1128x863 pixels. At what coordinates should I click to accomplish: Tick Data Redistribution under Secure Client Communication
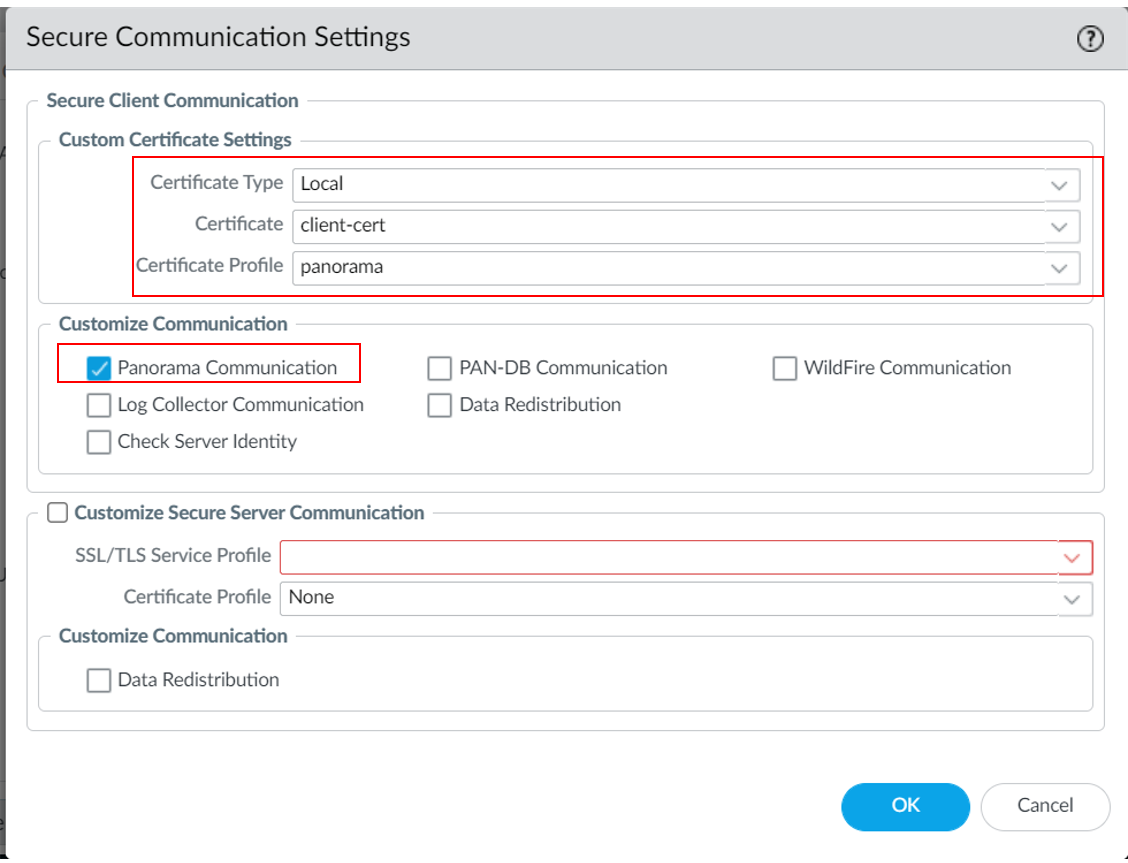tap(439, 405)
